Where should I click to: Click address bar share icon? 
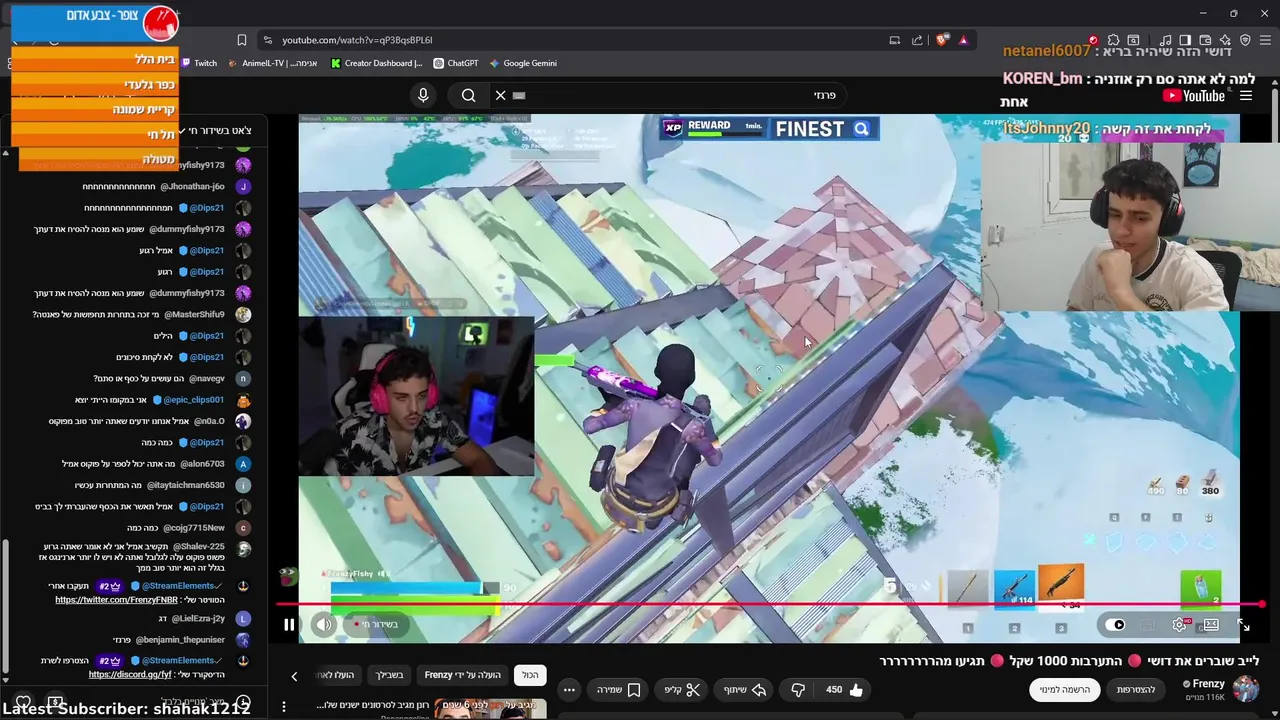917,40
